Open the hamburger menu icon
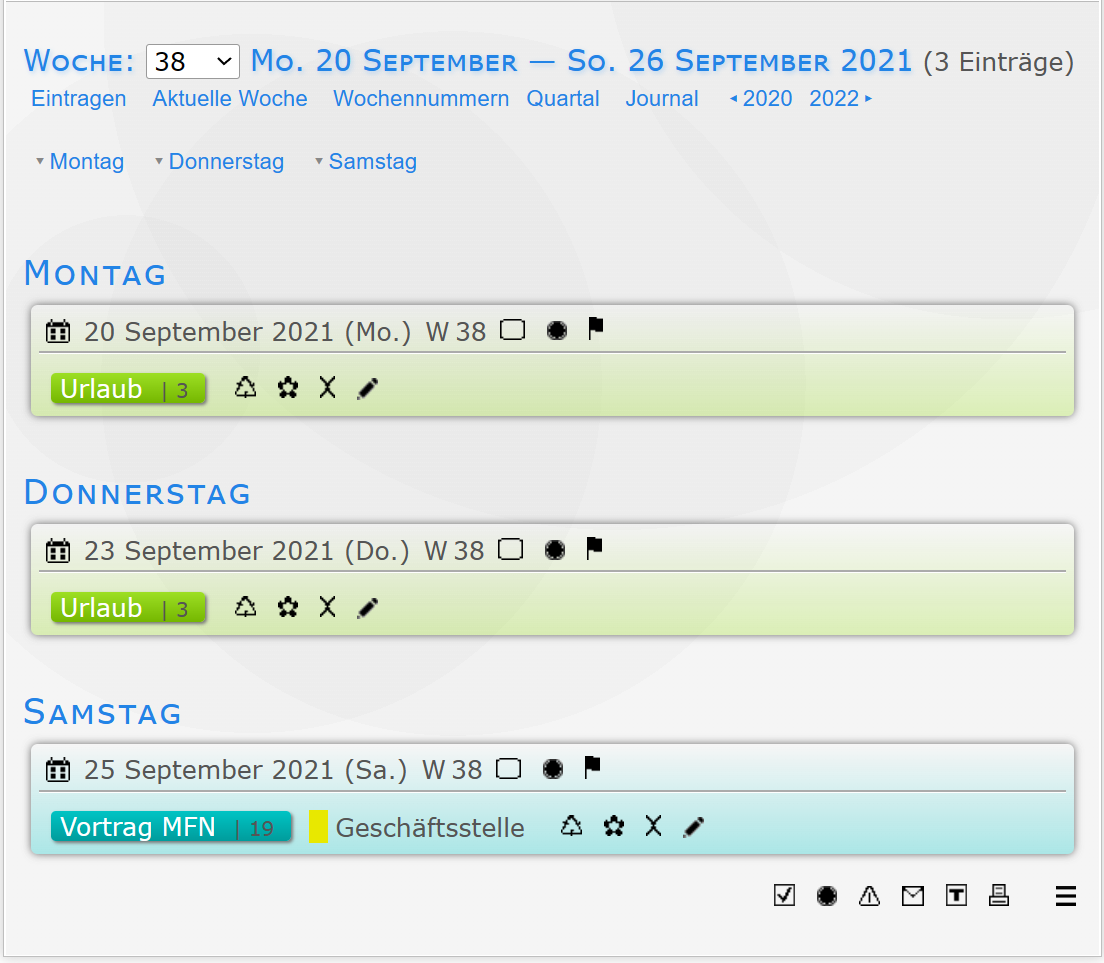Screen dimensions: 1104x963 point(1066,896)
